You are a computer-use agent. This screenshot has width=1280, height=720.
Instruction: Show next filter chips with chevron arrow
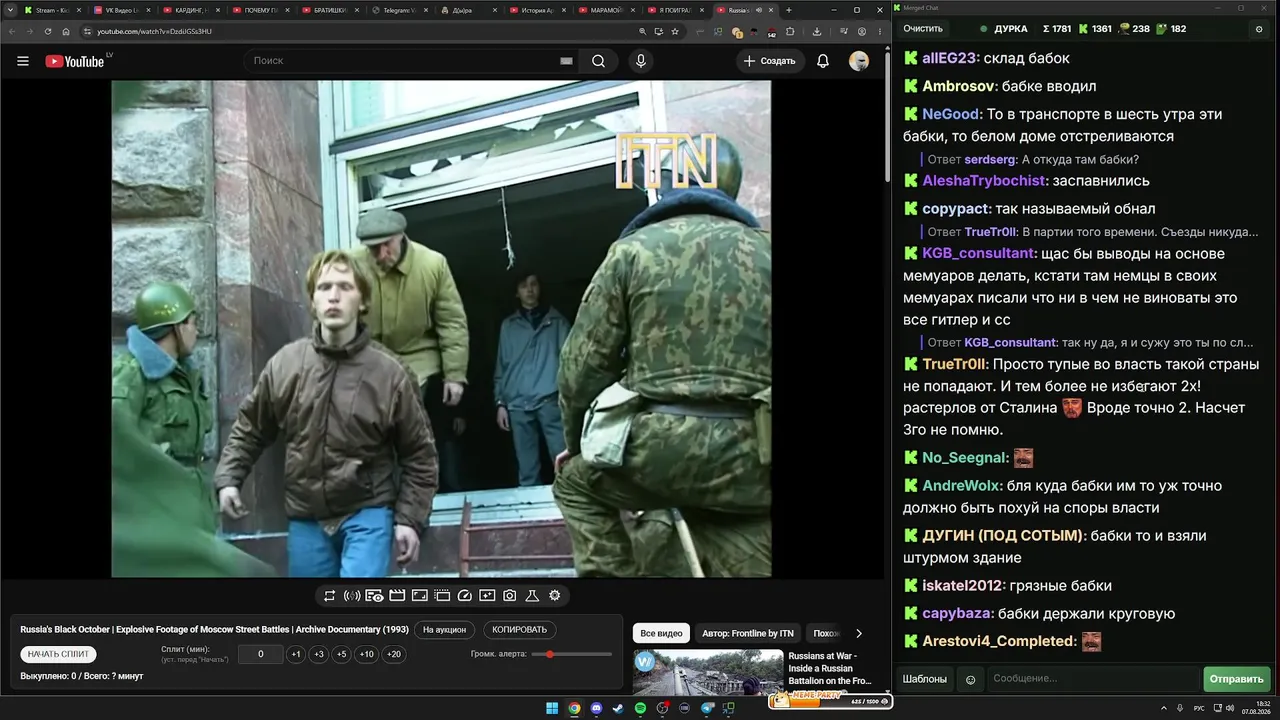[858, 633]
